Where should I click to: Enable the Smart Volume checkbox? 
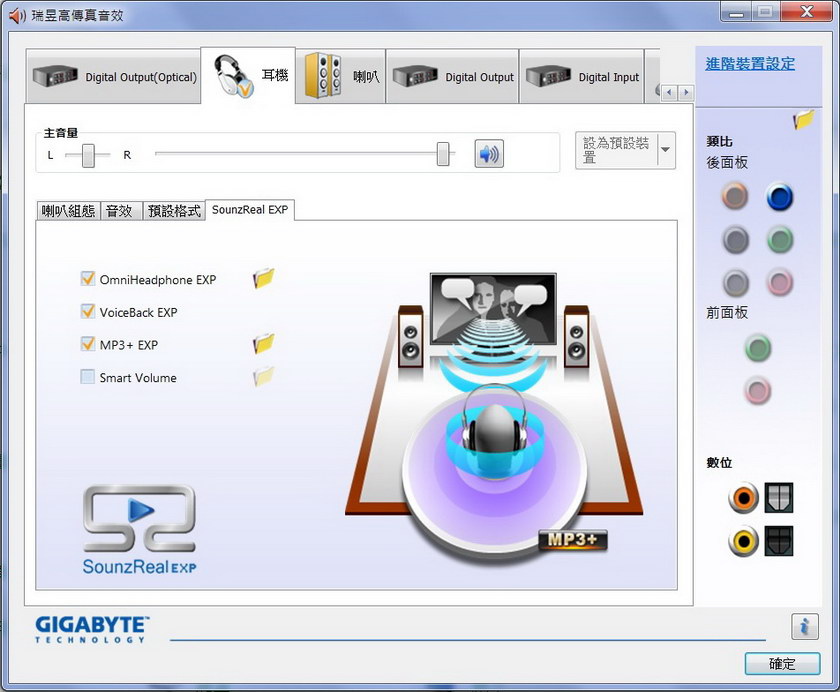click(87, 377)
